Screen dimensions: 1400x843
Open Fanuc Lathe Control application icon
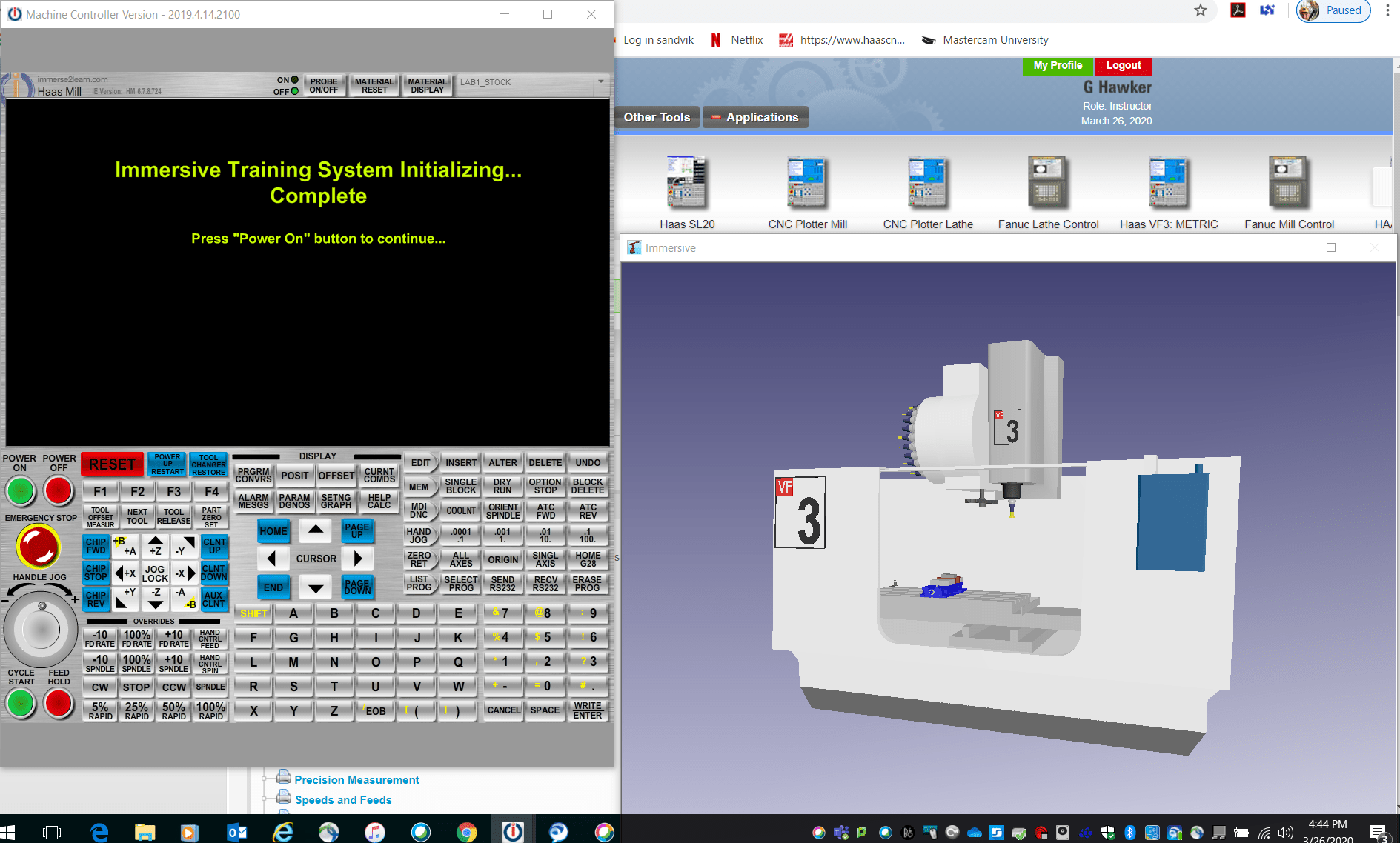click(1047, 182)
